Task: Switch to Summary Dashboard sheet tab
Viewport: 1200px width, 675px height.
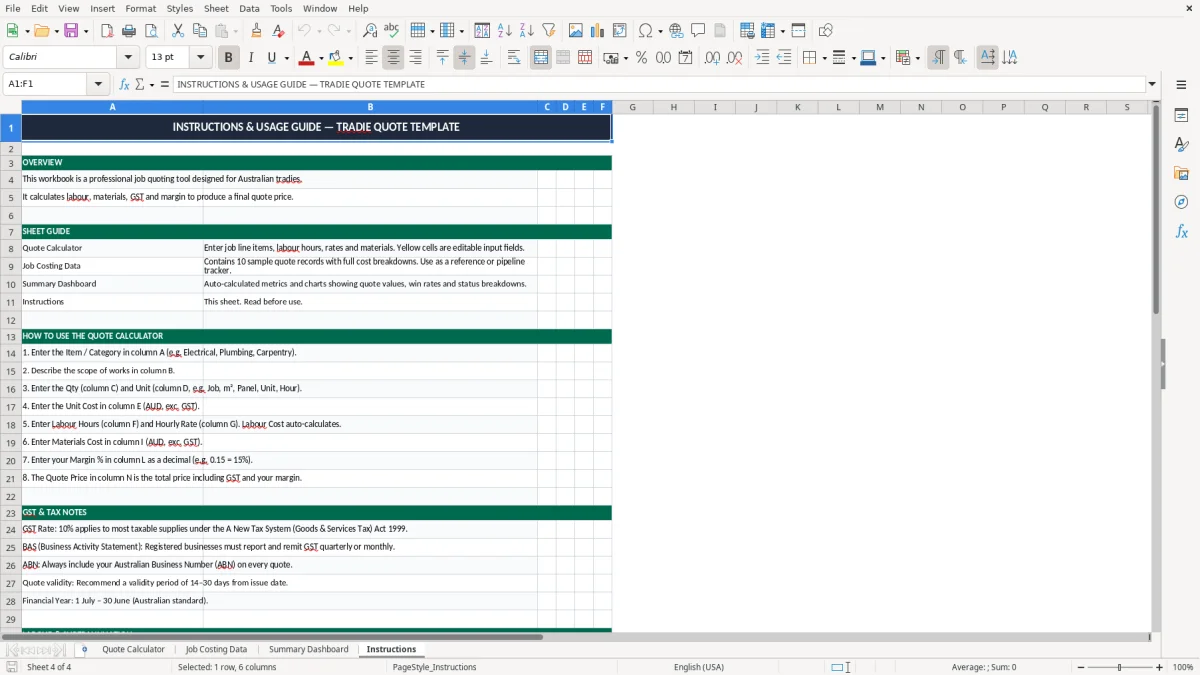Action: [x=308, y=649]
